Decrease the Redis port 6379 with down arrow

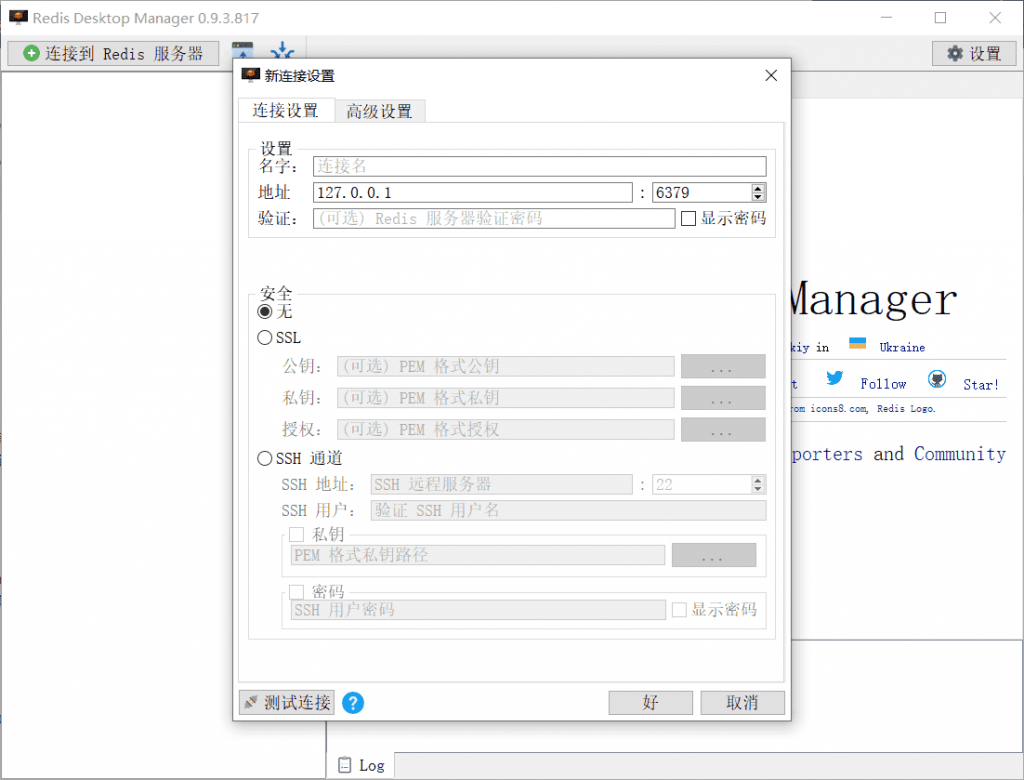coord(758,197)
